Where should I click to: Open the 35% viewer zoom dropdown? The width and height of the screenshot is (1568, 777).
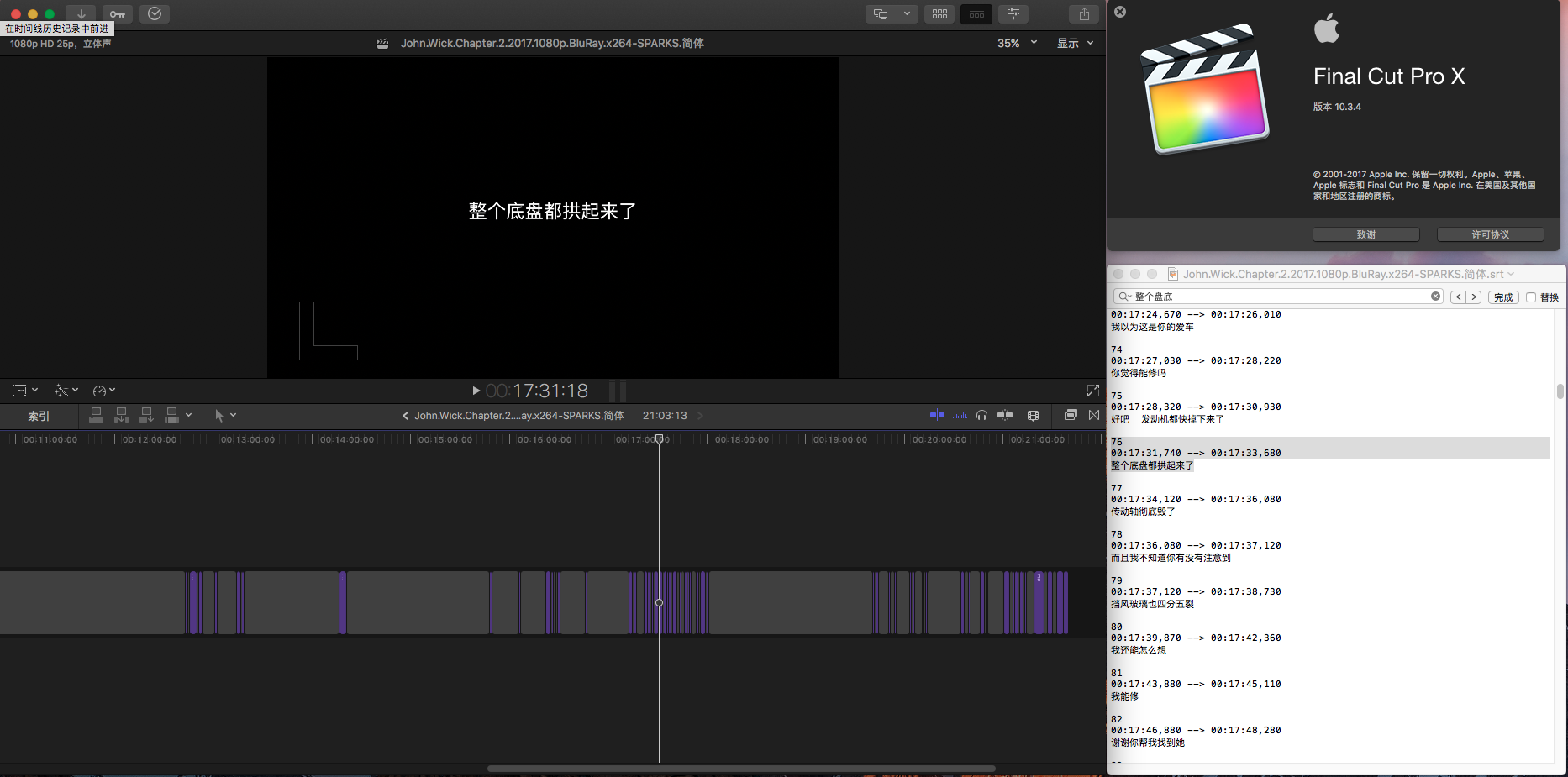coord(1018,43)
